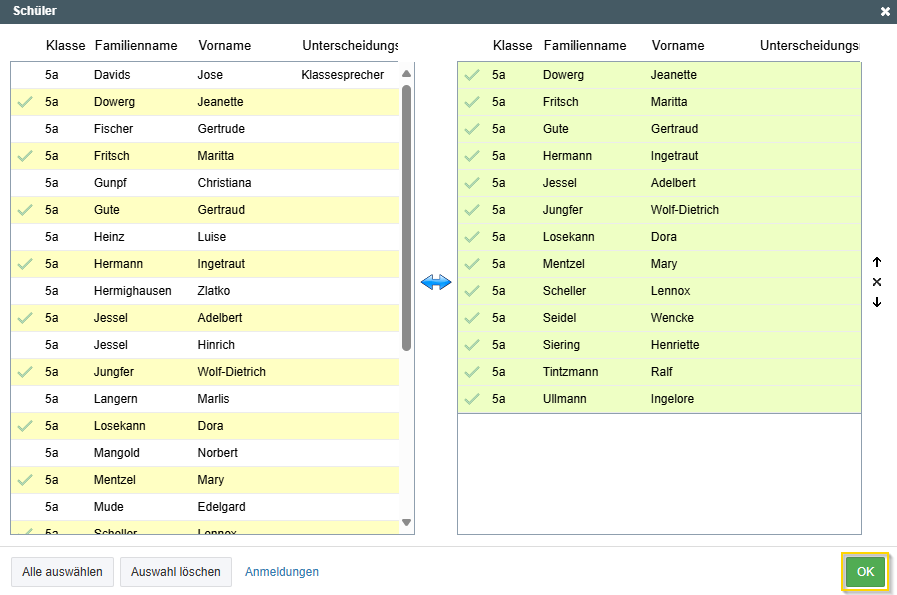Select Heinz in the left list
This screenshot has height=595, width=897.
205,237
